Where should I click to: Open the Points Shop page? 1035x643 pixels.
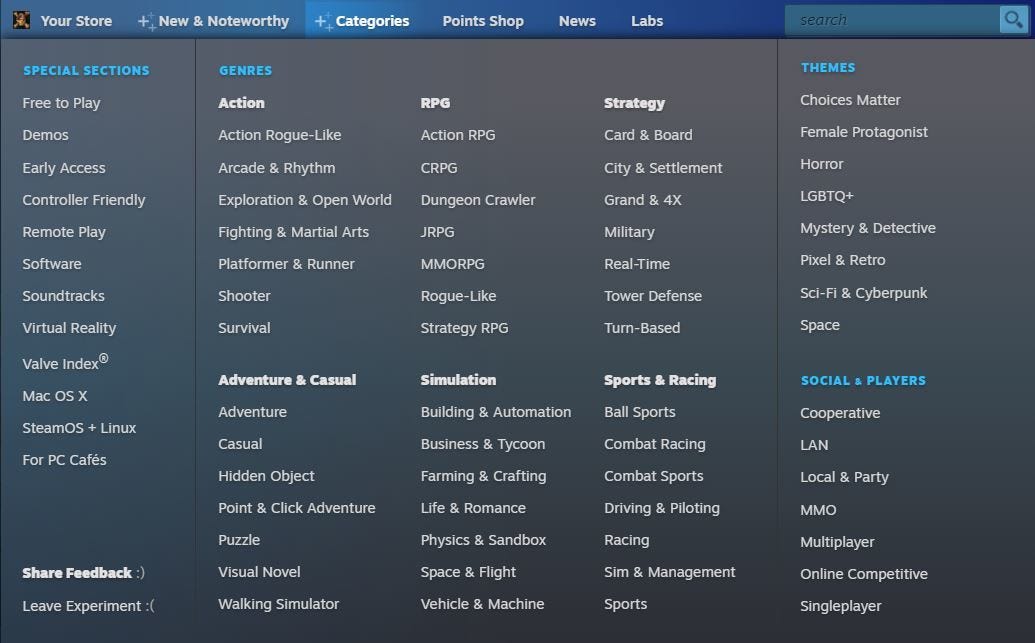(483, 20)
